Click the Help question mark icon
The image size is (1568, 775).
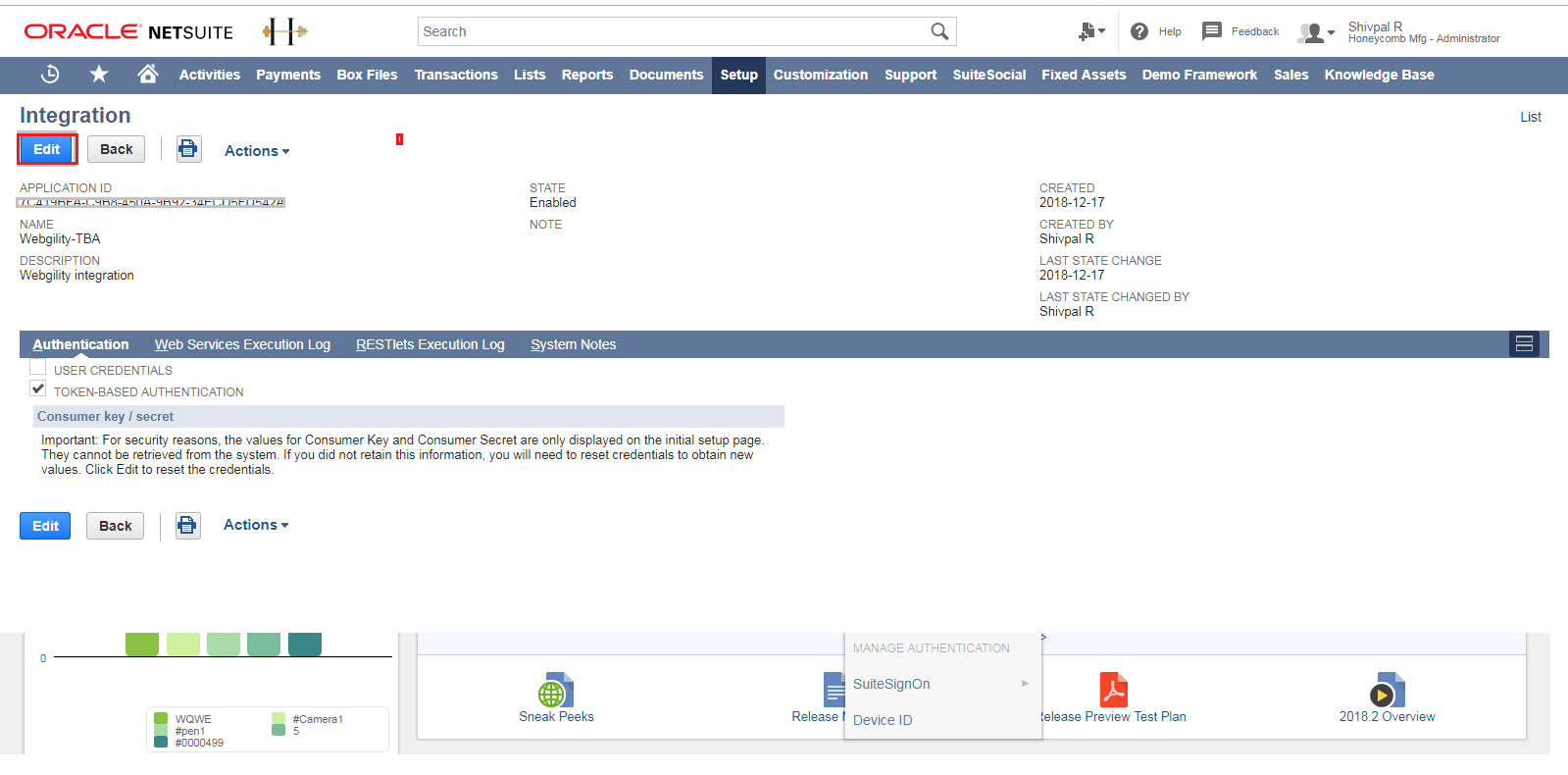tap(1139, 31)
